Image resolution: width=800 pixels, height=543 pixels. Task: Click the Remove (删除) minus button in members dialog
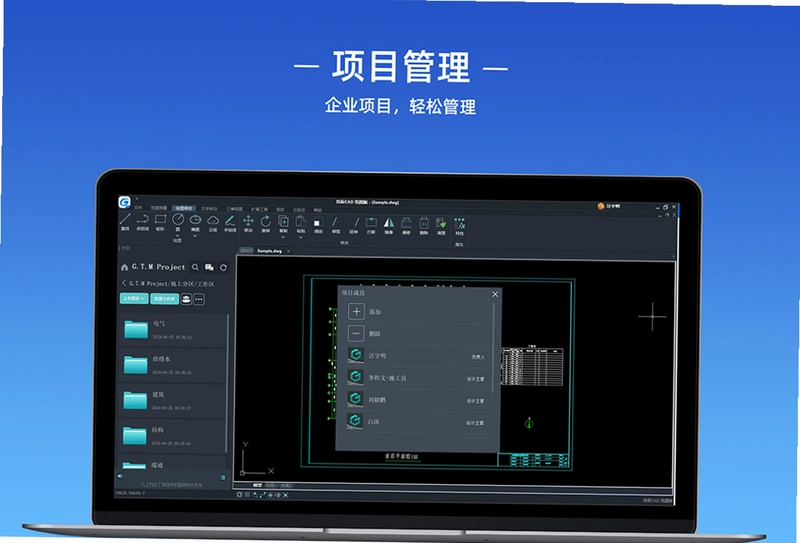coord(356,333)
